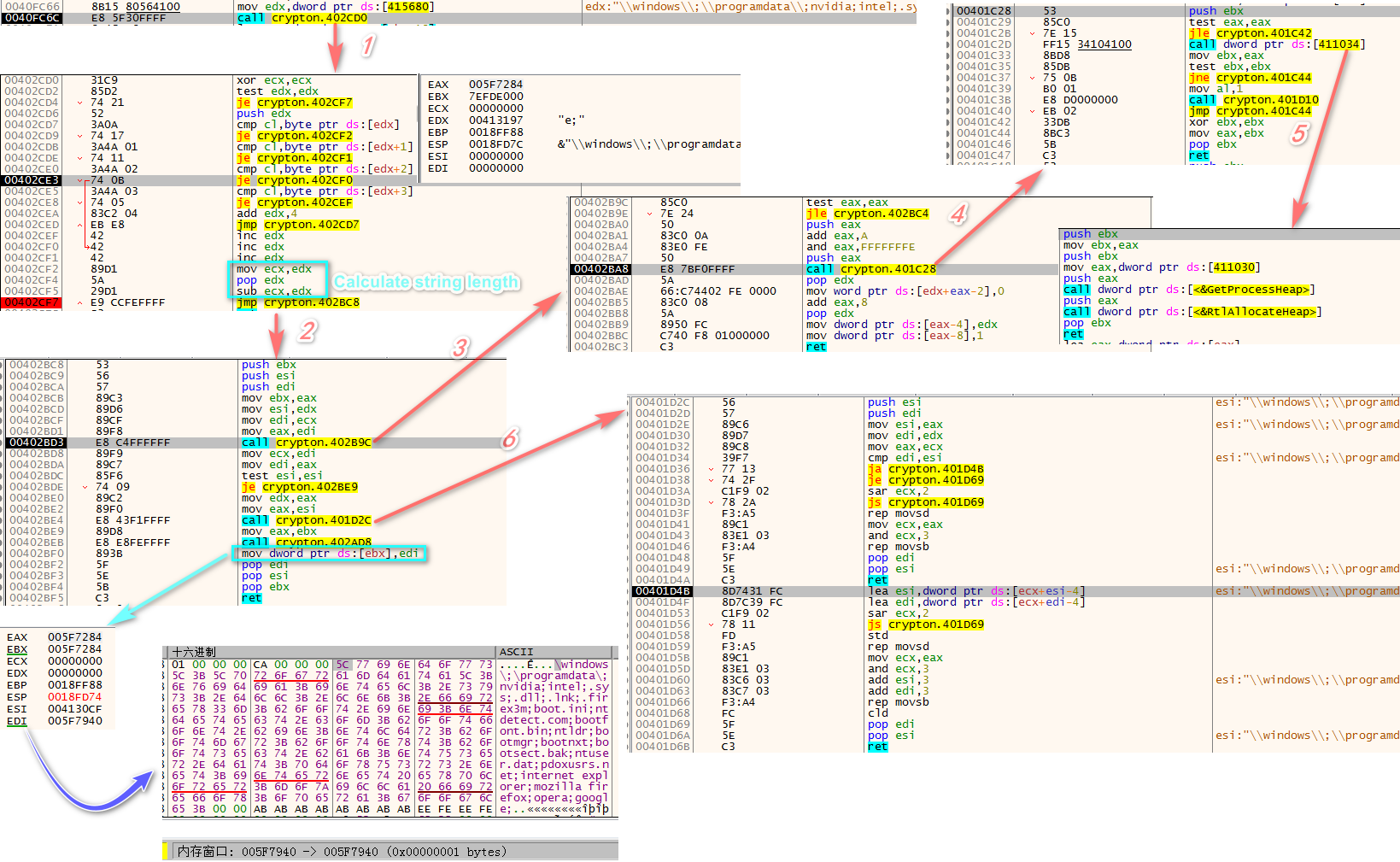Image resolution: width=1400 pixels, height=862 pixels.
Task: Click the red annotation number 1
Action: click(368, 45)
